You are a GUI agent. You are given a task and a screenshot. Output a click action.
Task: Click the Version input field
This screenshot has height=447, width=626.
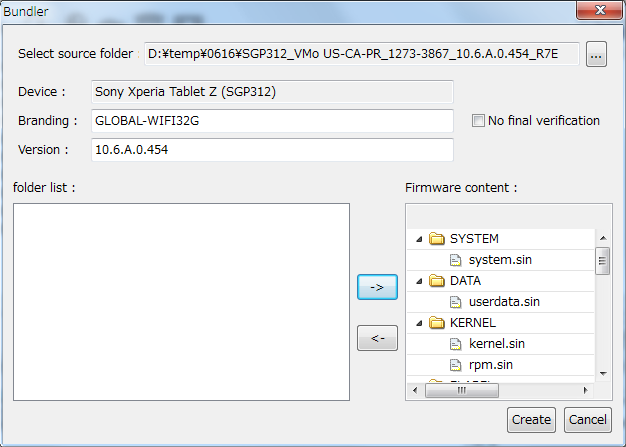(272, 150)
